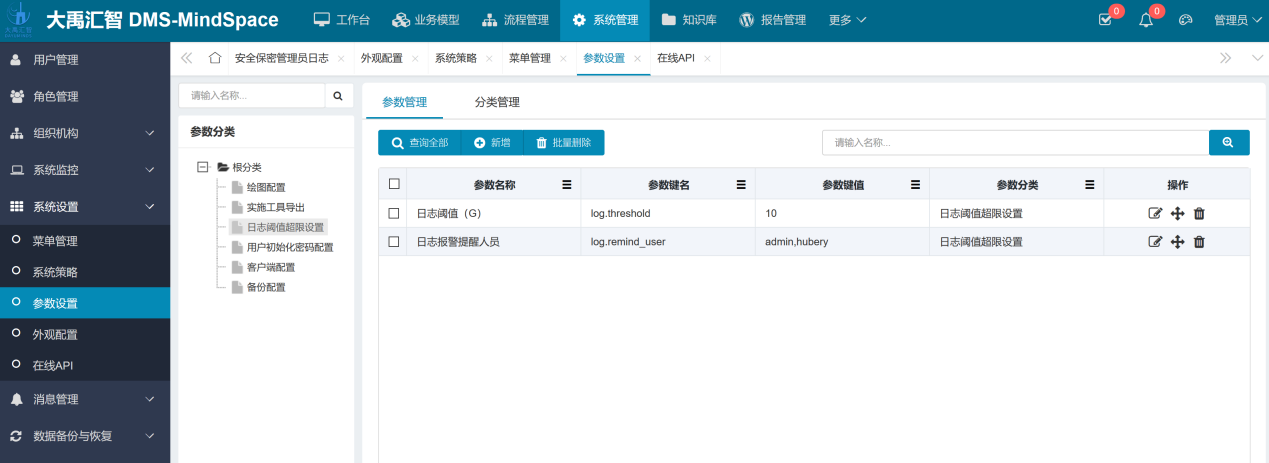Open 知识库 in top navigation
This screenshot has width=1269, height=463.
click(x=687, y=20)
